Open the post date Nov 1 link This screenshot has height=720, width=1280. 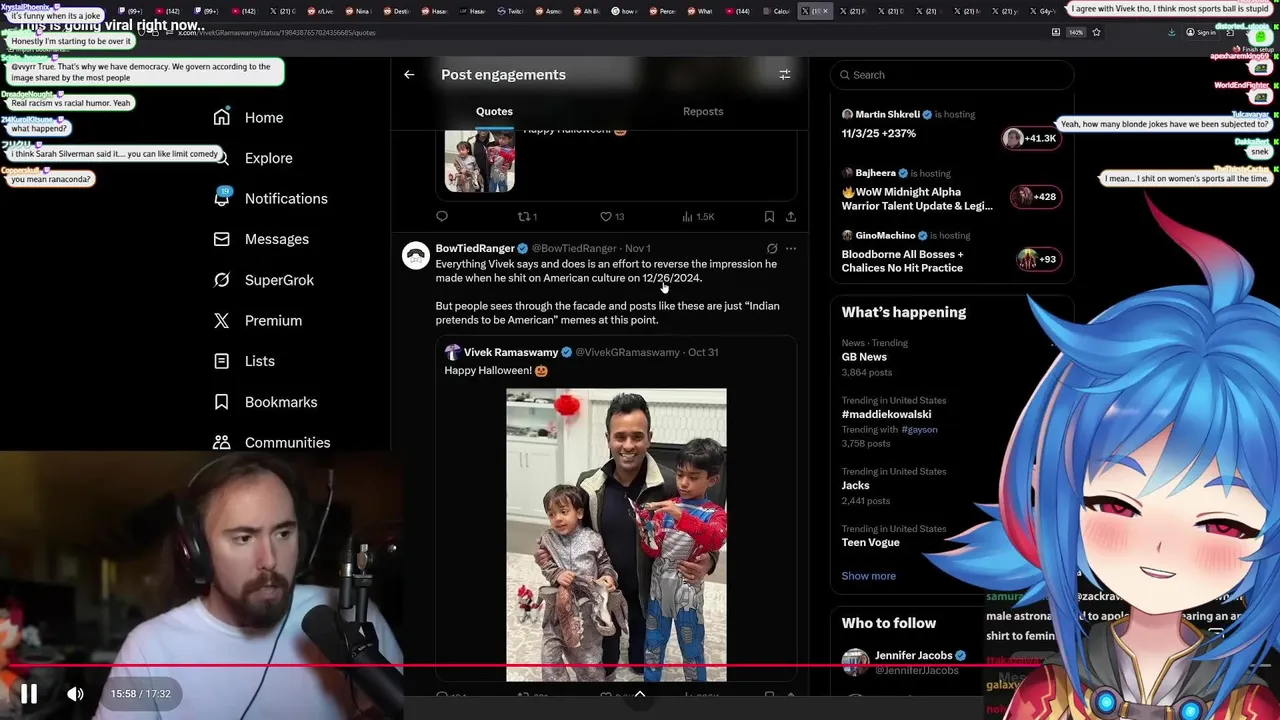637,248
